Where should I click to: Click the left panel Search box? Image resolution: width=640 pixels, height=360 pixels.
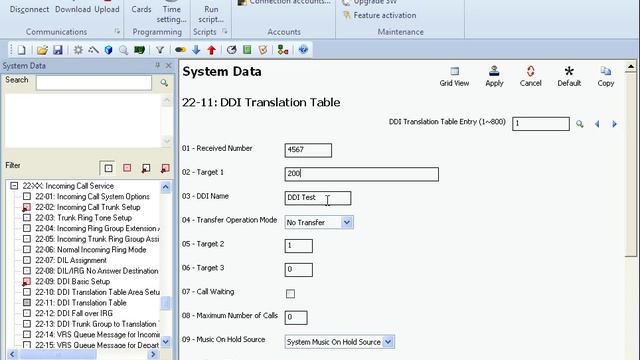(x=94, y=83)
